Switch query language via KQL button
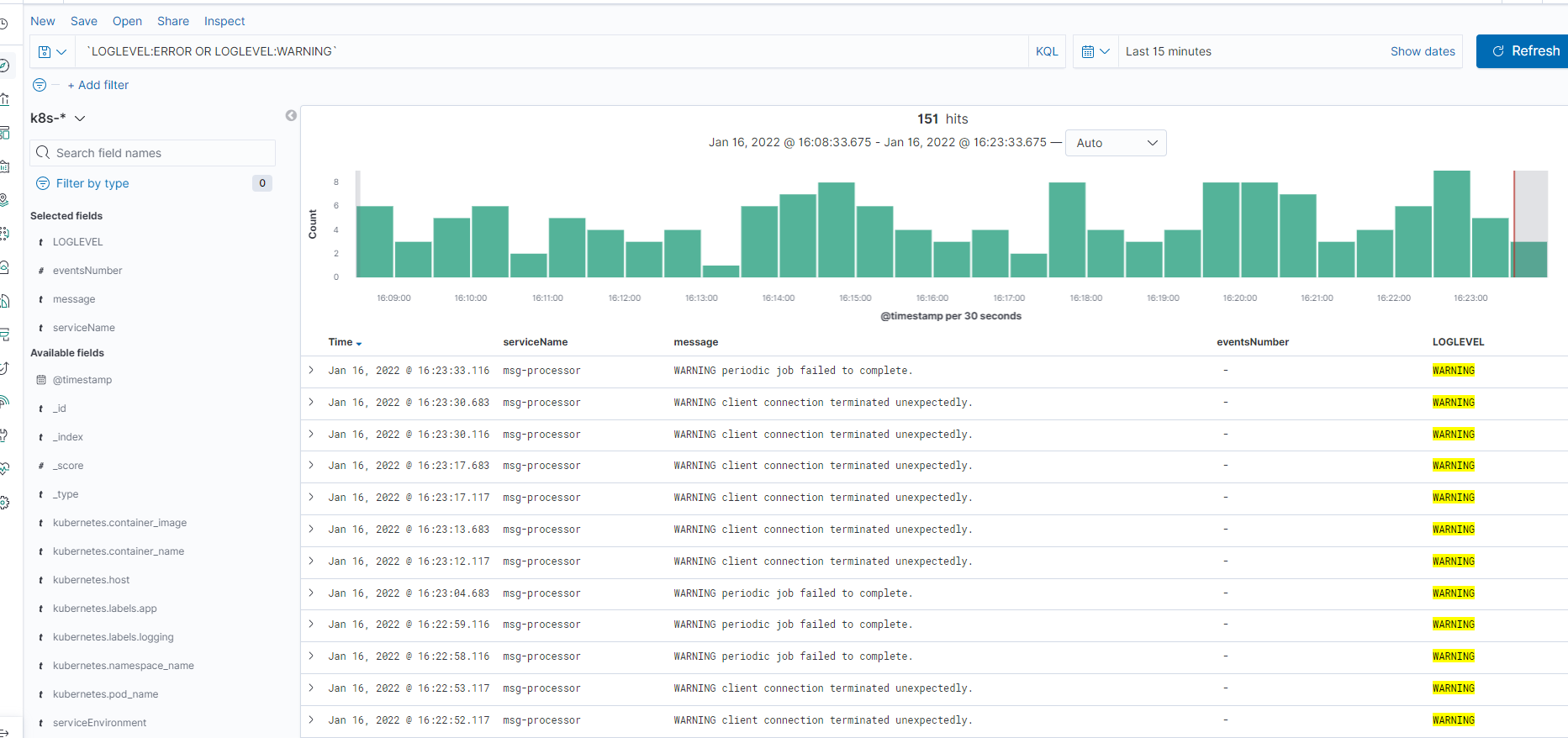 pyautogui.click(x=1047, y=51)
